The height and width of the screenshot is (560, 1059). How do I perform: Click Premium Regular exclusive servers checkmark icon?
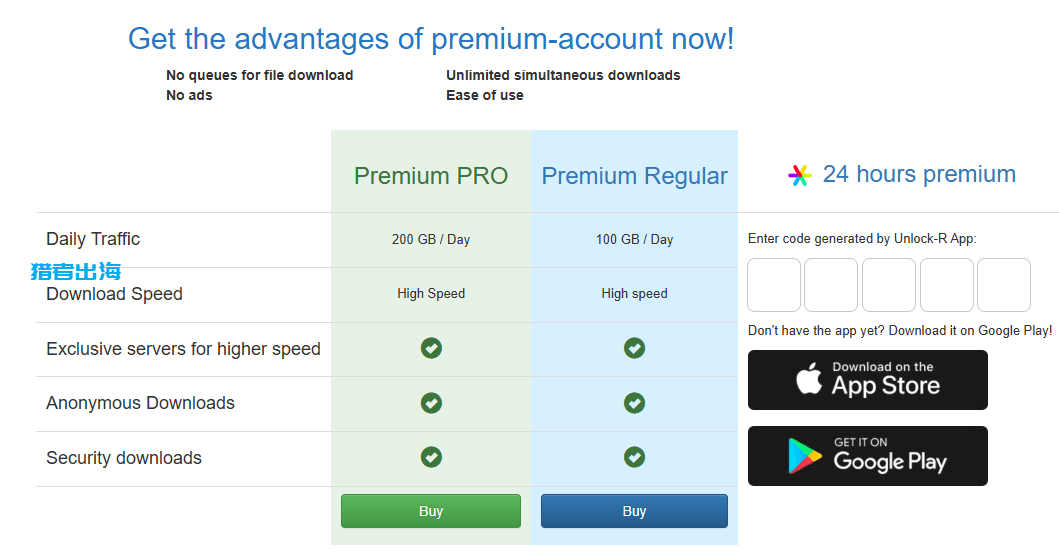[x=634, y=349]
